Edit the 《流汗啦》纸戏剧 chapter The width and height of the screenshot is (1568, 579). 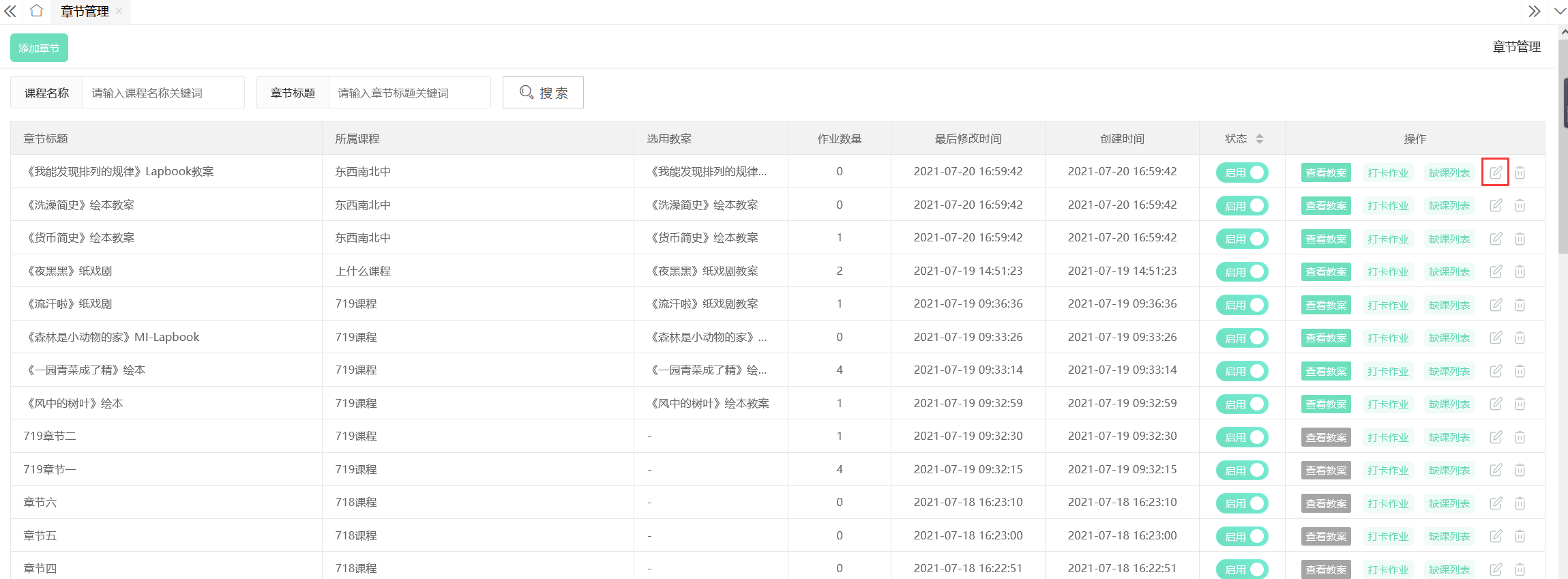click(1496, 305)
